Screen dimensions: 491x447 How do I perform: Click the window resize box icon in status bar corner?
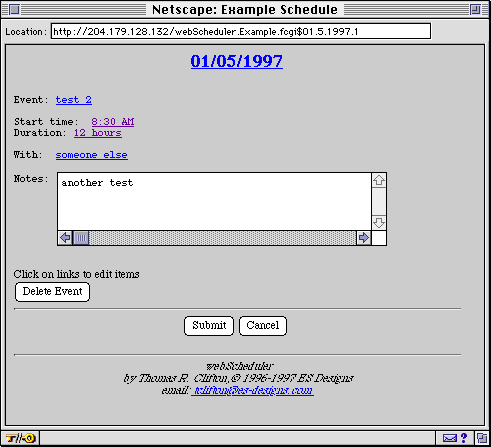[481, 438]
